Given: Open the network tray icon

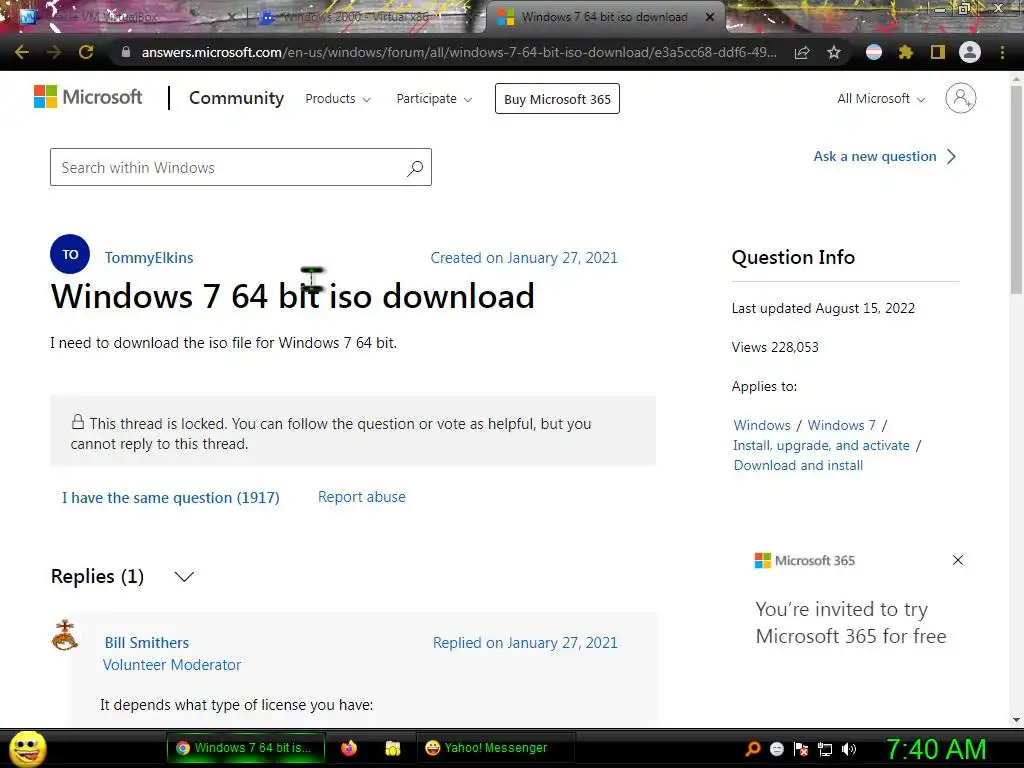Looking at the screenshot, I should [825, 749].
